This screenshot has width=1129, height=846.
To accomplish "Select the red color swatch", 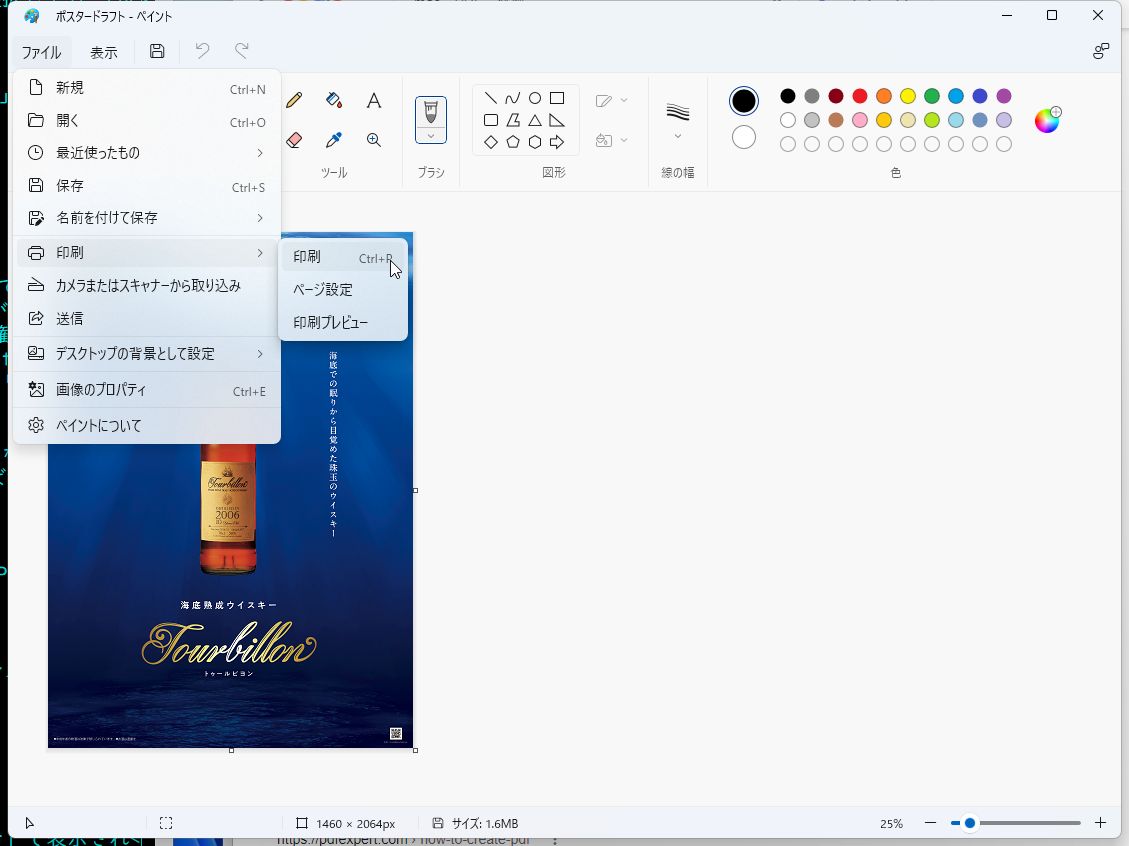I will pyautogui.click(x=859, y=96).
